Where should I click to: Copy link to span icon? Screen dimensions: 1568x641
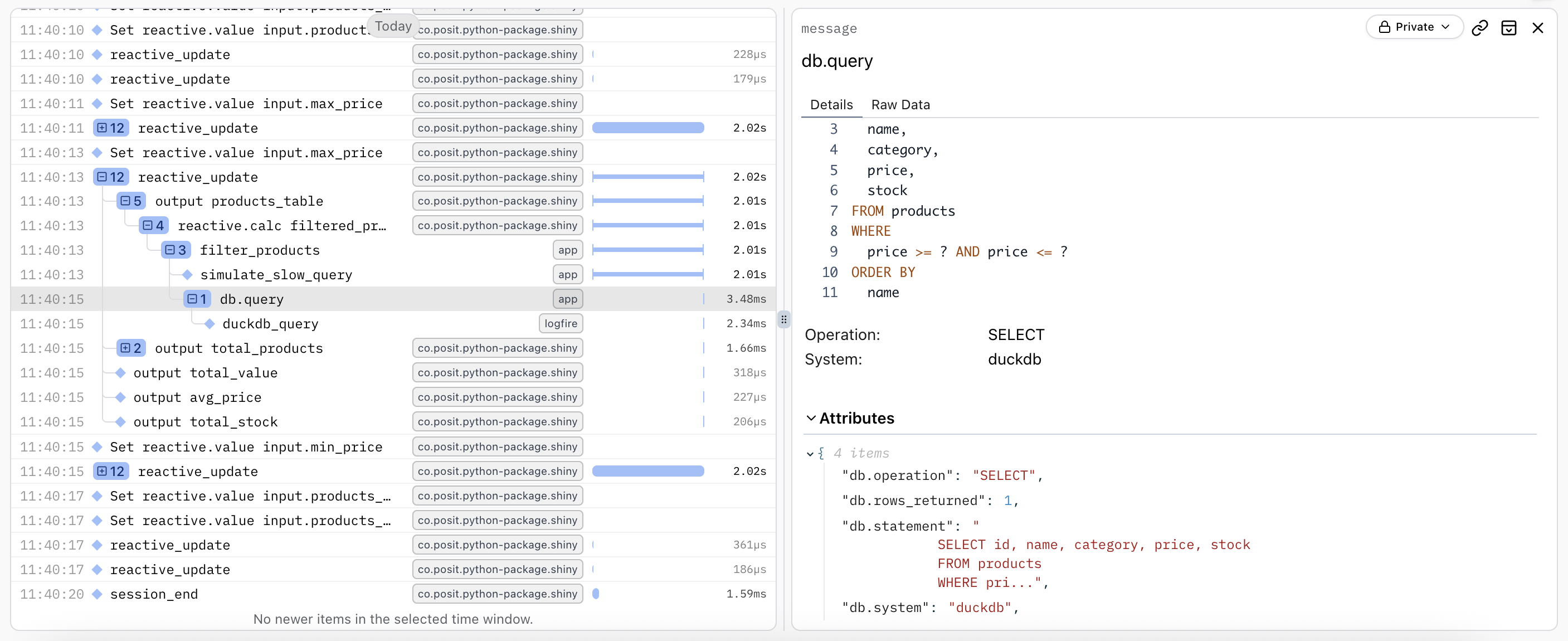point(1479,27)
